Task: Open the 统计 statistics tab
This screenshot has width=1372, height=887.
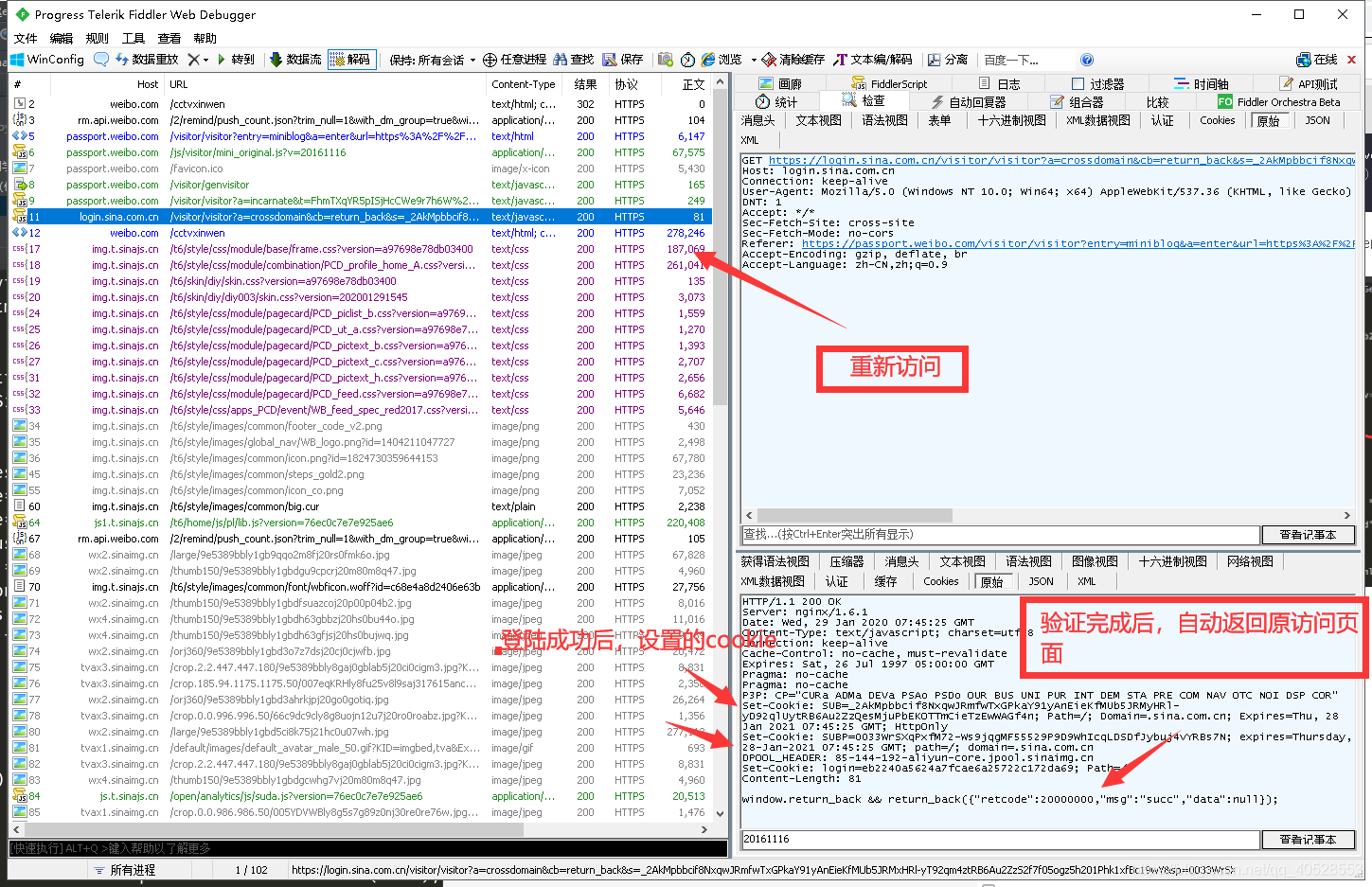Action: click(x=776, y=102)
